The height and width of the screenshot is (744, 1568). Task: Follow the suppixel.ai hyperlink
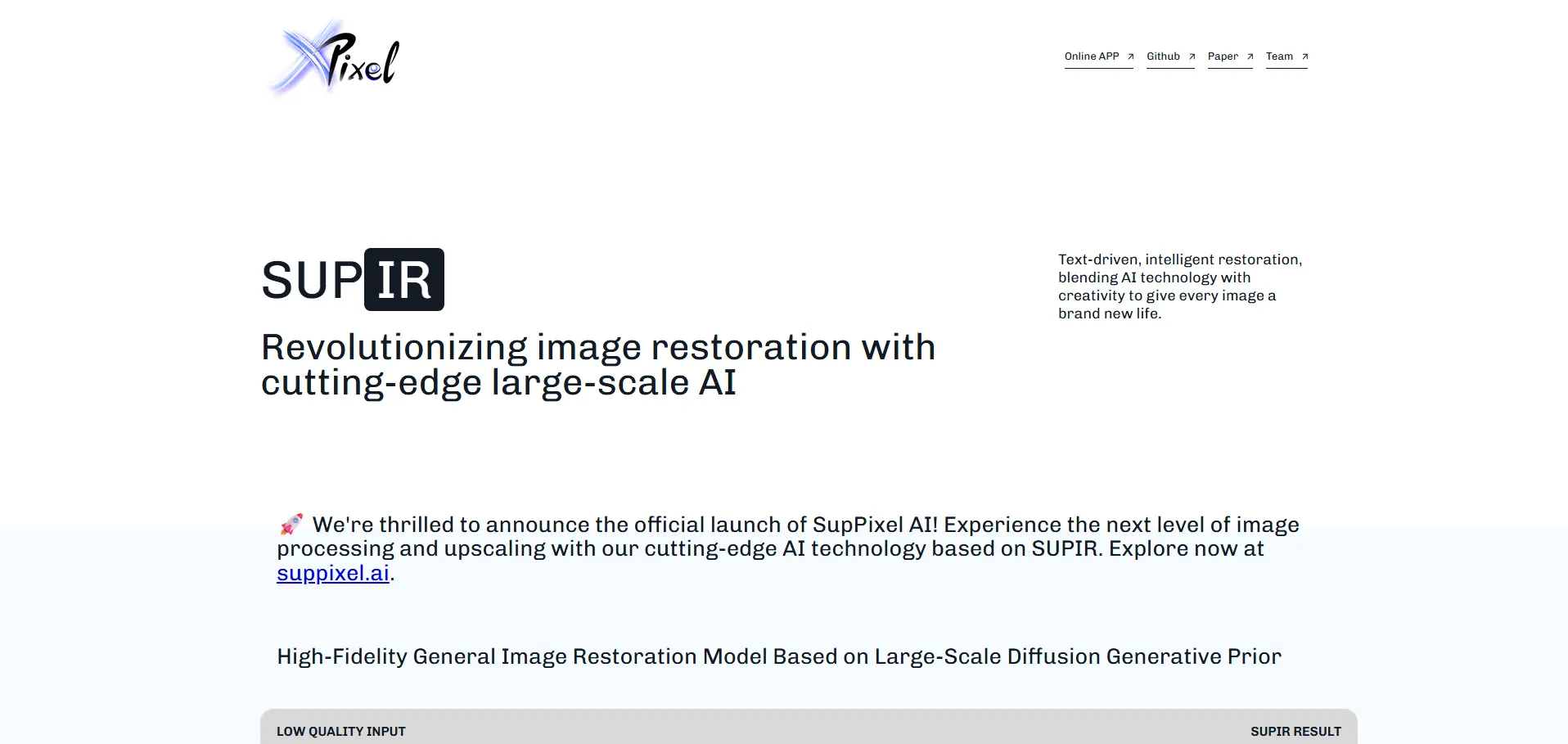pyautogui.click(x=332, y=573)
